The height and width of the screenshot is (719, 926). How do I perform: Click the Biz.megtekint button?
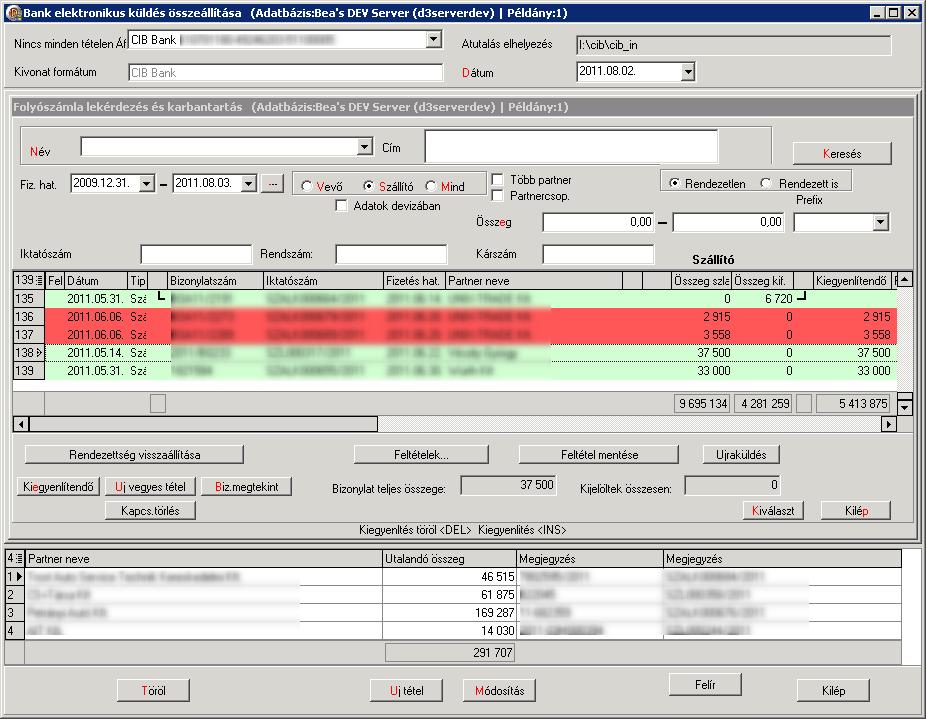click(246, 486)
